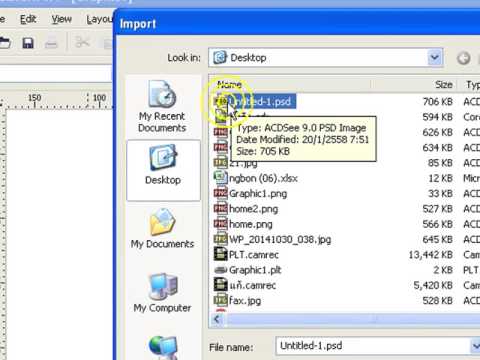Select the แก้.camrec file name
Screen dimensions: 480x360
[252, 285]
